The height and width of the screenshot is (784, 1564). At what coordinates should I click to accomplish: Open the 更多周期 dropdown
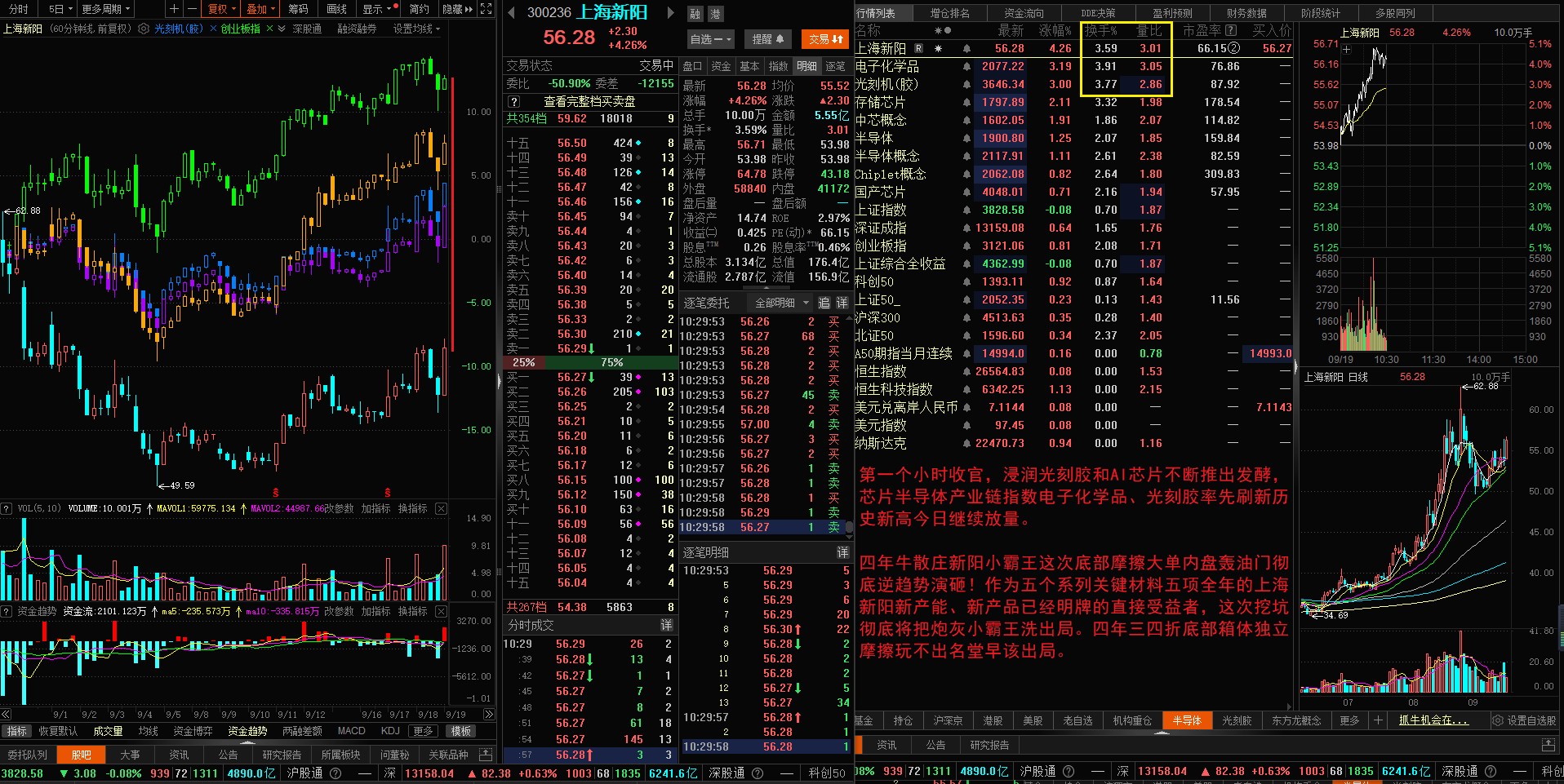(106, 9)
